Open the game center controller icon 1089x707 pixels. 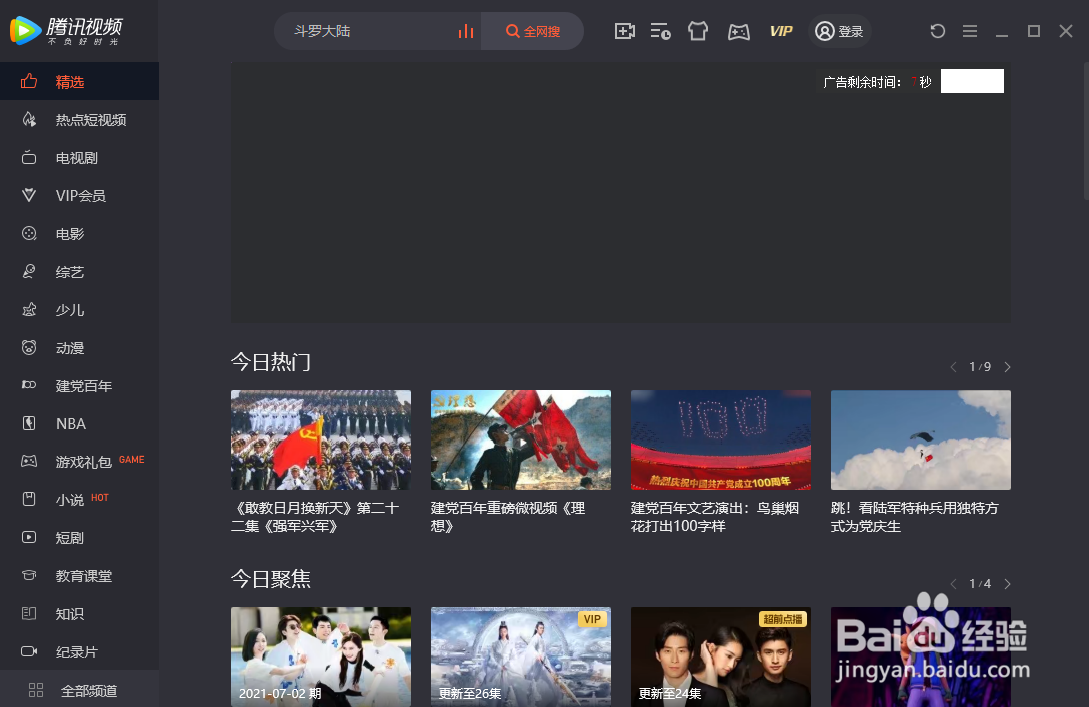pos(738,32)
